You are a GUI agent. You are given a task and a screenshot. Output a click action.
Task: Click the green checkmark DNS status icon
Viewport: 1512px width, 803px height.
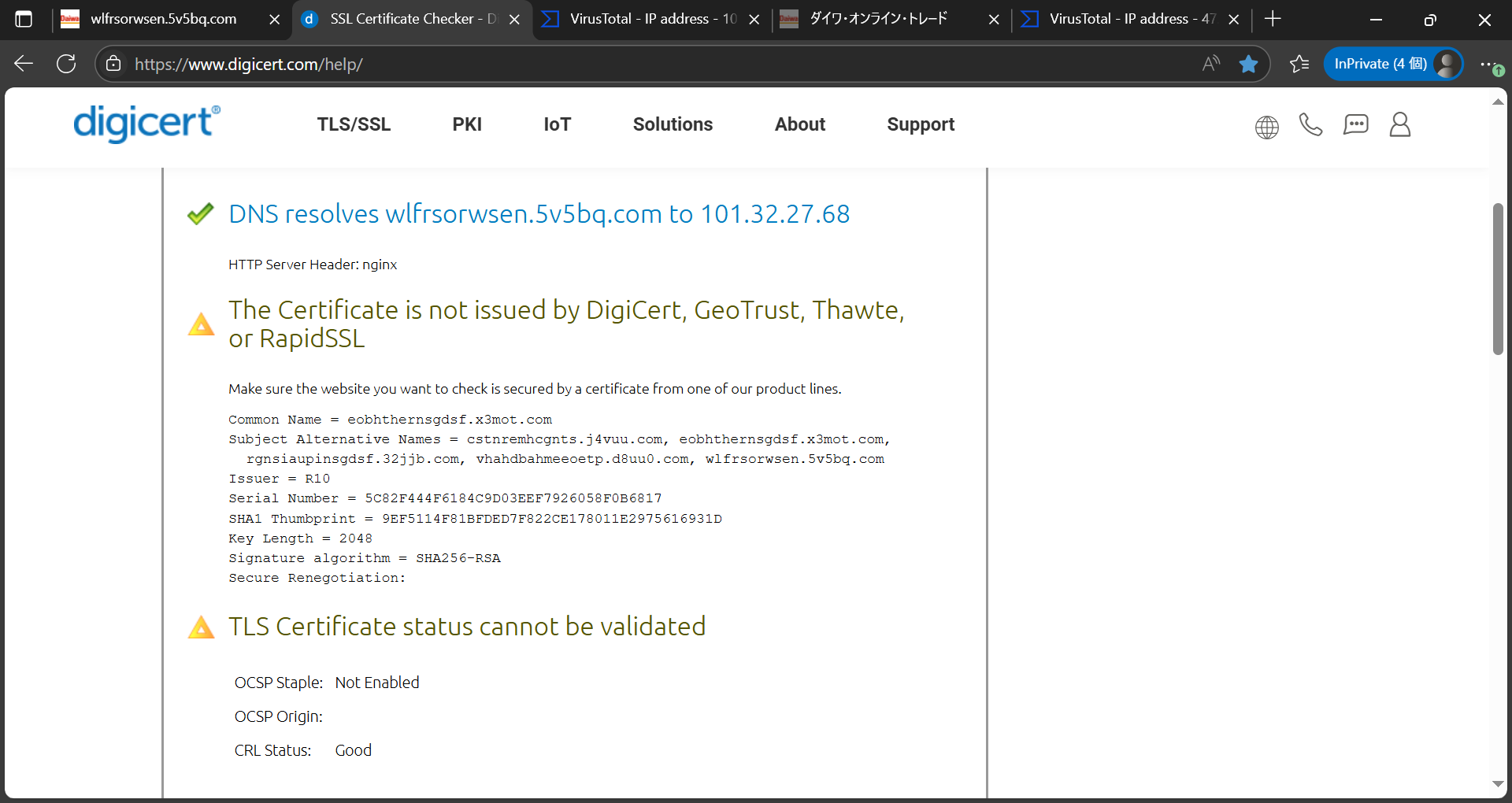pyautogui.click(x=201, y=213)
